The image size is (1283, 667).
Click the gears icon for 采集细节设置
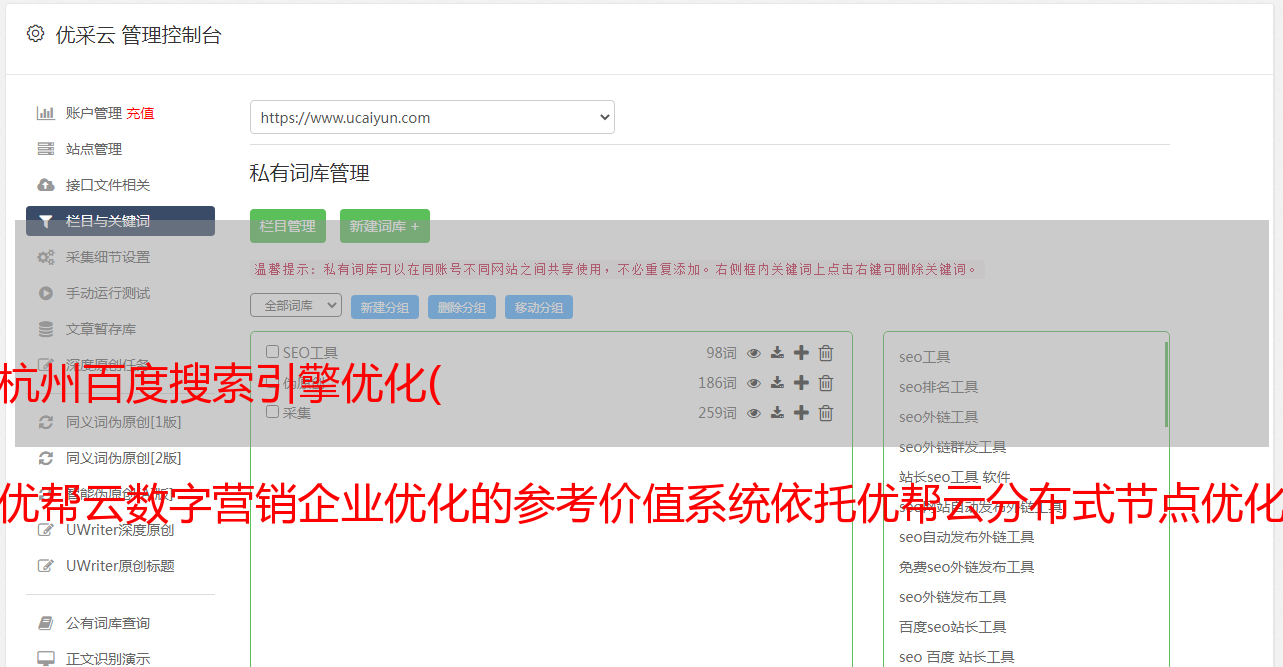click(46, 257)
